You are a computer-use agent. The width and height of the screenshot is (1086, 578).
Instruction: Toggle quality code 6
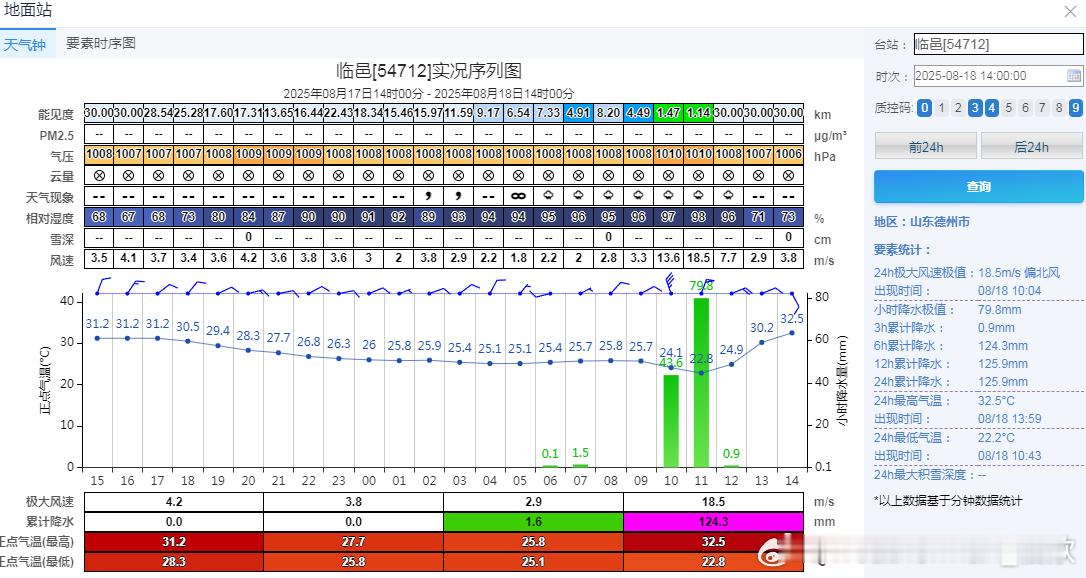coord(1025,108)
